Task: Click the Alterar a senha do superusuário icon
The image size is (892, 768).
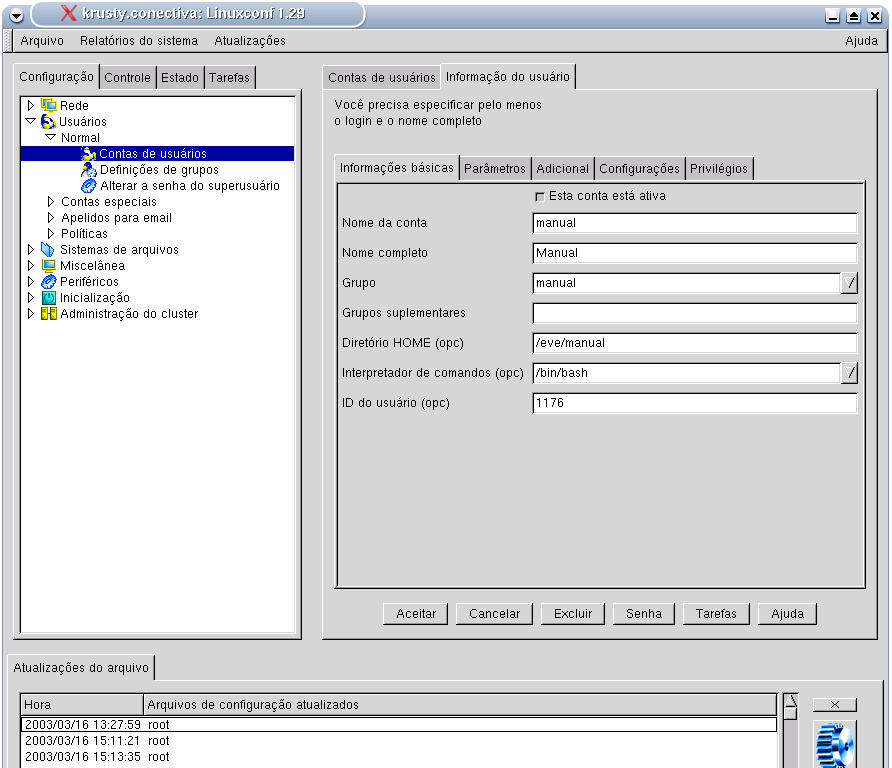Action: point(88,185)
